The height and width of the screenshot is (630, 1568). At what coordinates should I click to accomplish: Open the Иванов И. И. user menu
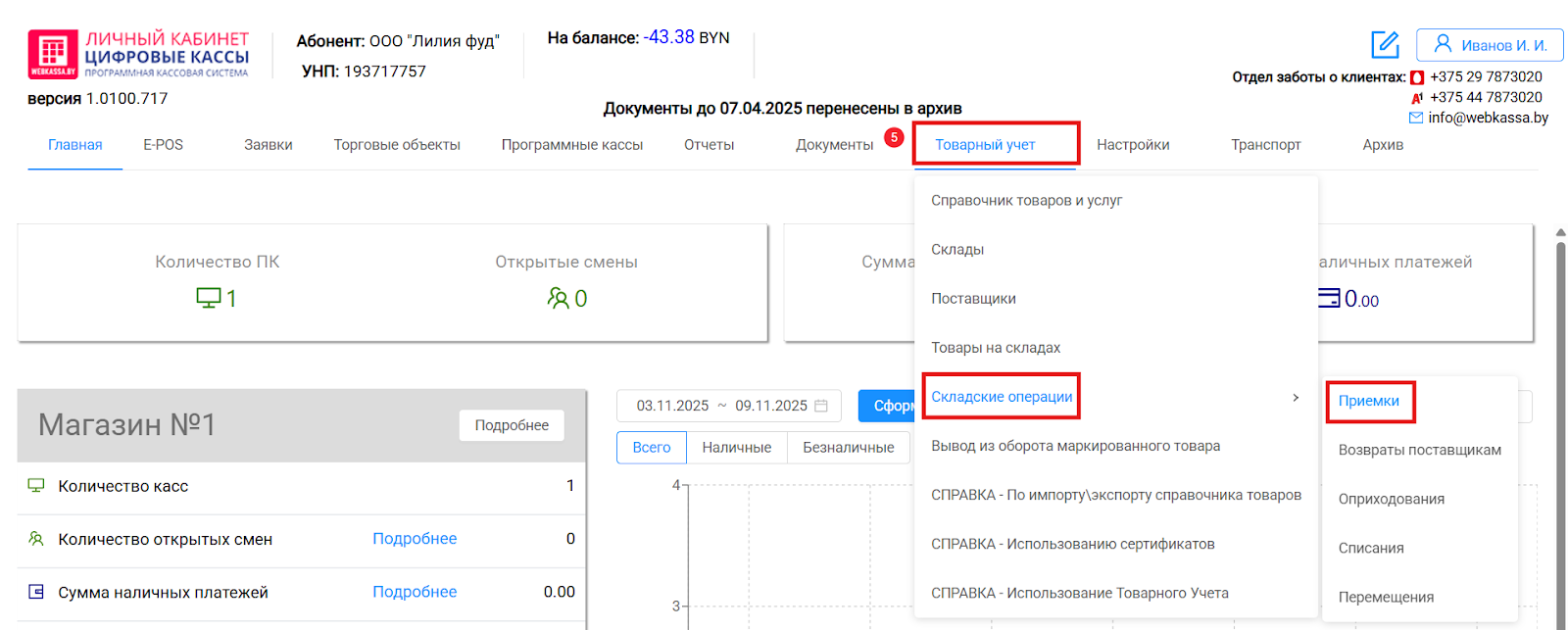[x=1489, y=45]
